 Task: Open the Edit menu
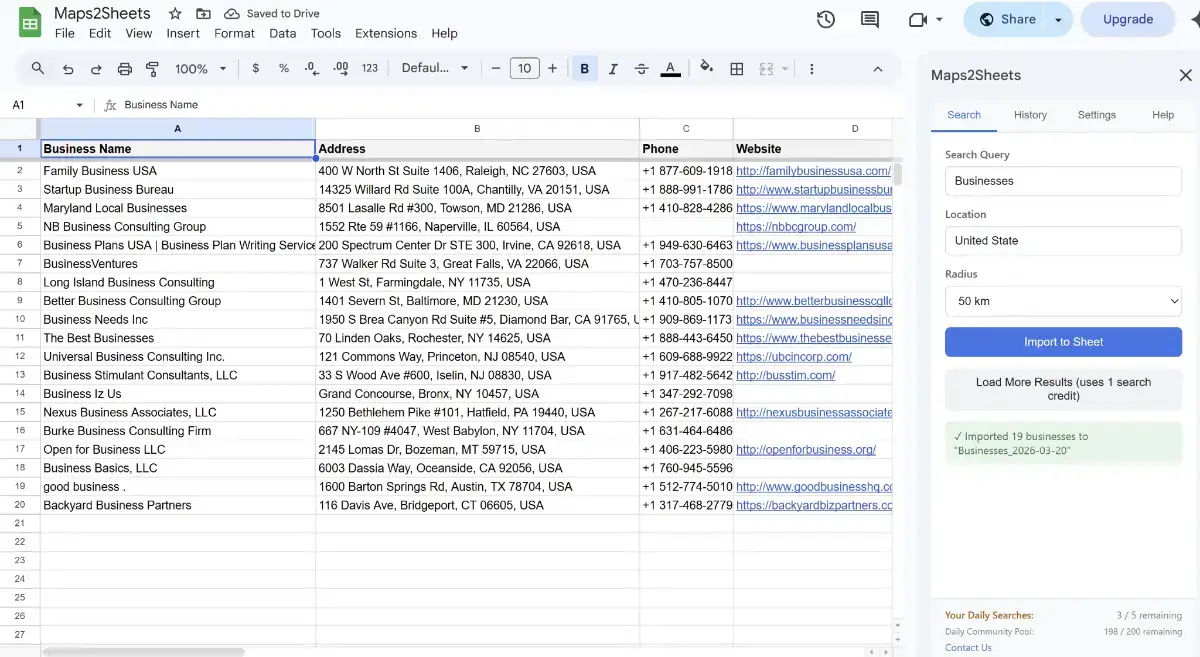[100, 33]
